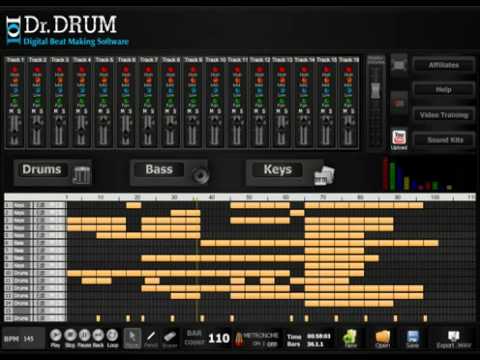Click Track 9's green Pan knob
Image resolution: width=480 pixels, height=360 pixels.
pos(193,101)
